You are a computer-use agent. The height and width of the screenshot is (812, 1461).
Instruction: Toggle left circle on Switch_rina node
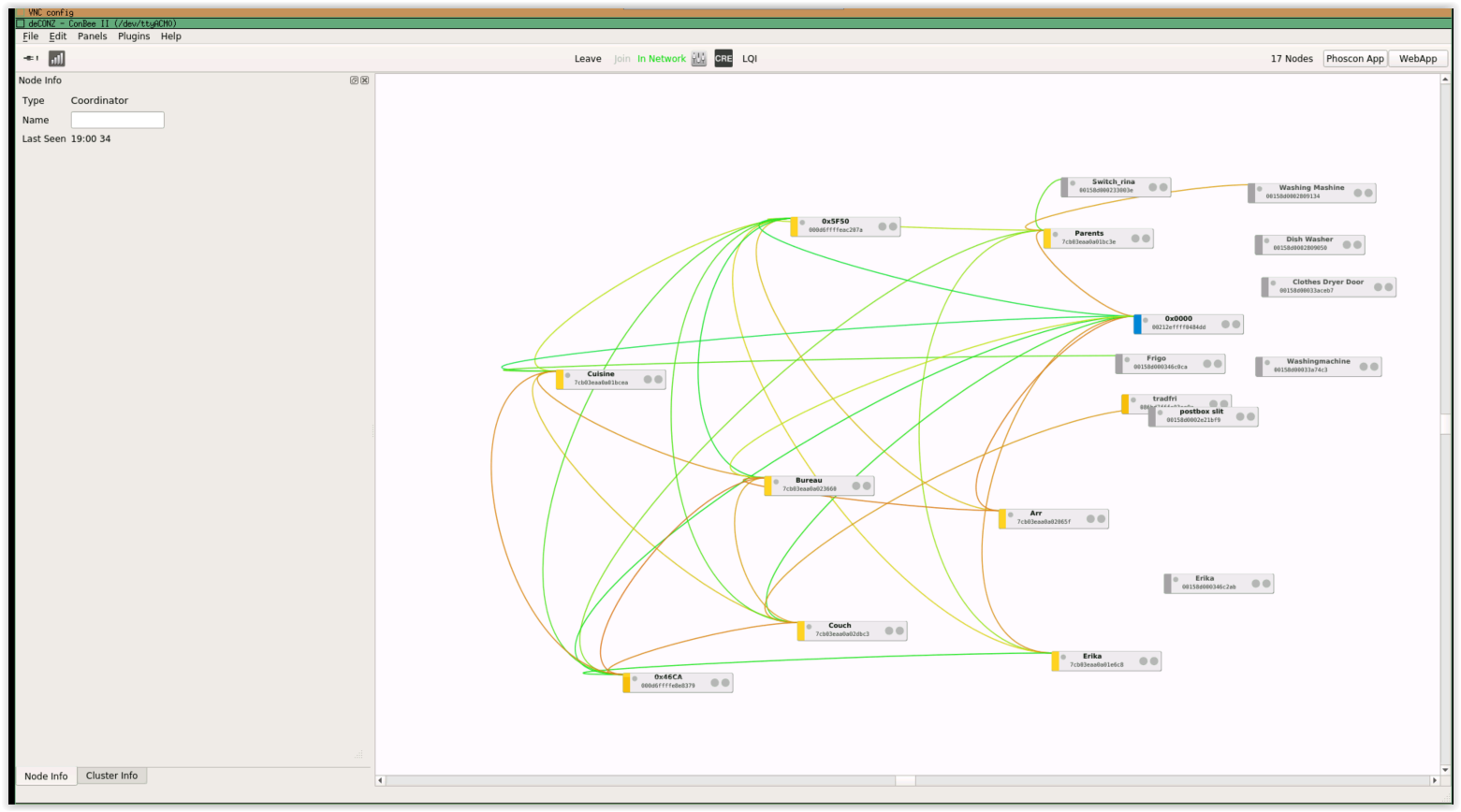pos(1153,187)
